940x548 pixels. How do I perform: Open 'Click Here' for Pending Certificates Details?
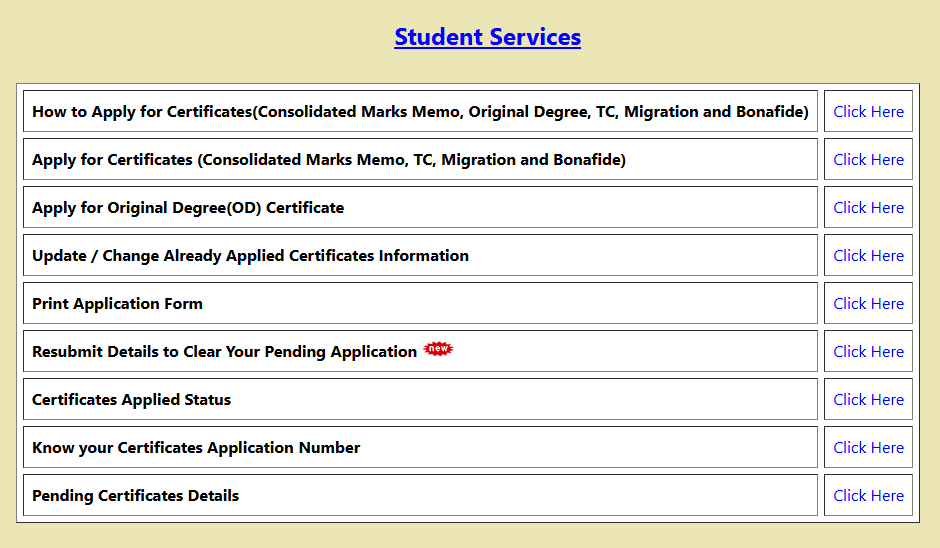point(868,496)
